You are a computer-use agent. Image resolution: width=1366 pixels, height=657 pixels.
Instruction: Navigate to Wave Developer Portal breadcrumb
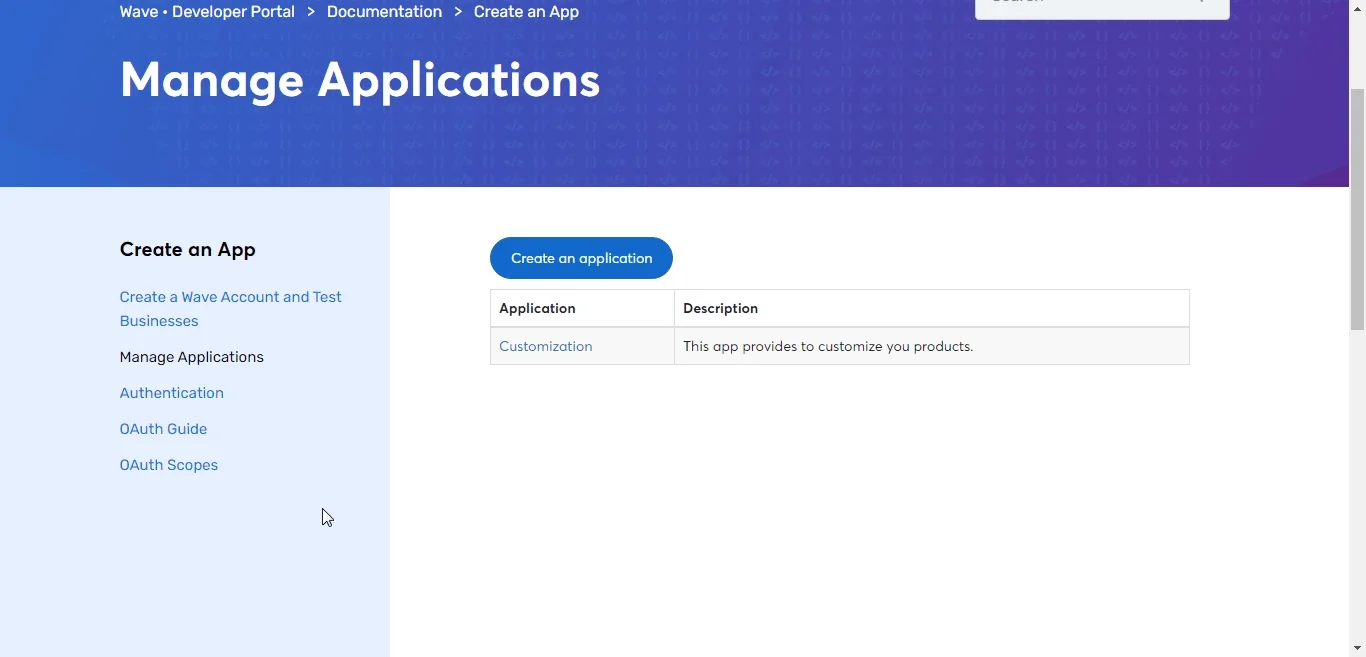(207, 12)
